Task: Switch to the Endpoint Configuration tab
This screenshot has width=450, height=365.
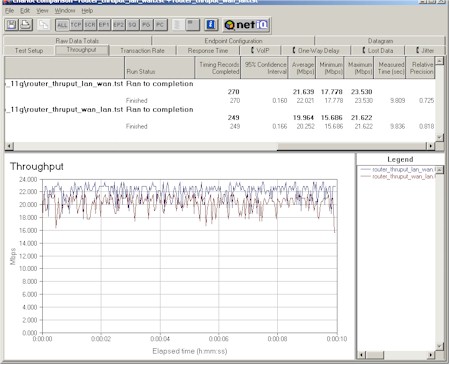Action: (233, 41)
